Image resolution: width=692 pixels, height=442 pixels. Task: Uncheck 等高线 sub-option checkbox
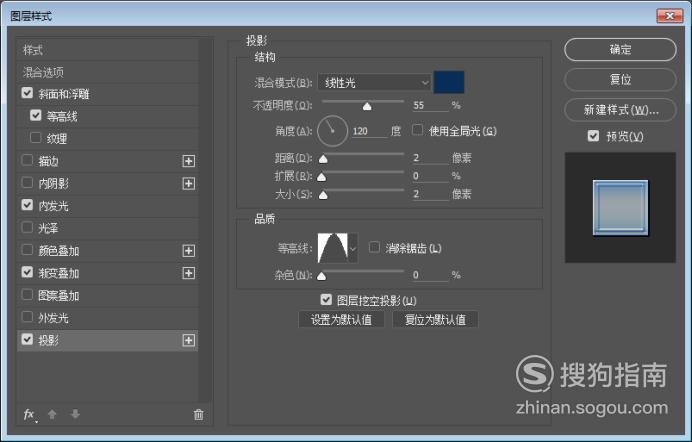[x=36, y=116]
